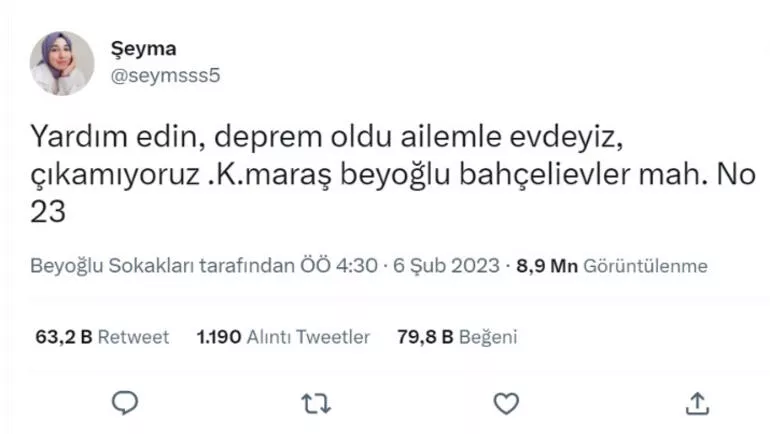Open 1.190 Alıntı Tweetler list
Screen dimensions: 770x434
click(x=283, y=337)
